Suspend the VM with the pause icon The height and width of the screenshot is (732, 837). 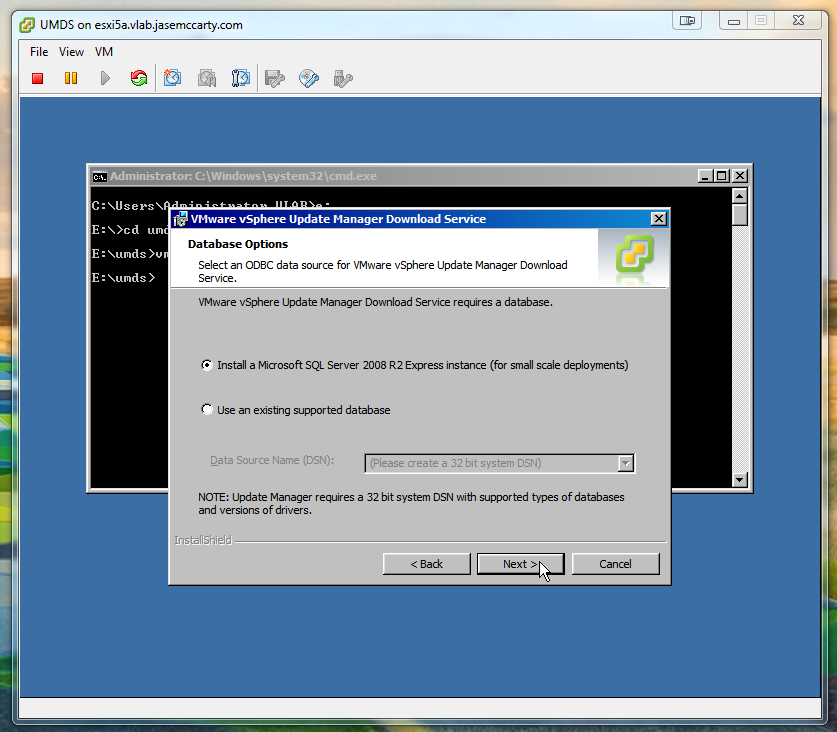click(70, 78)
